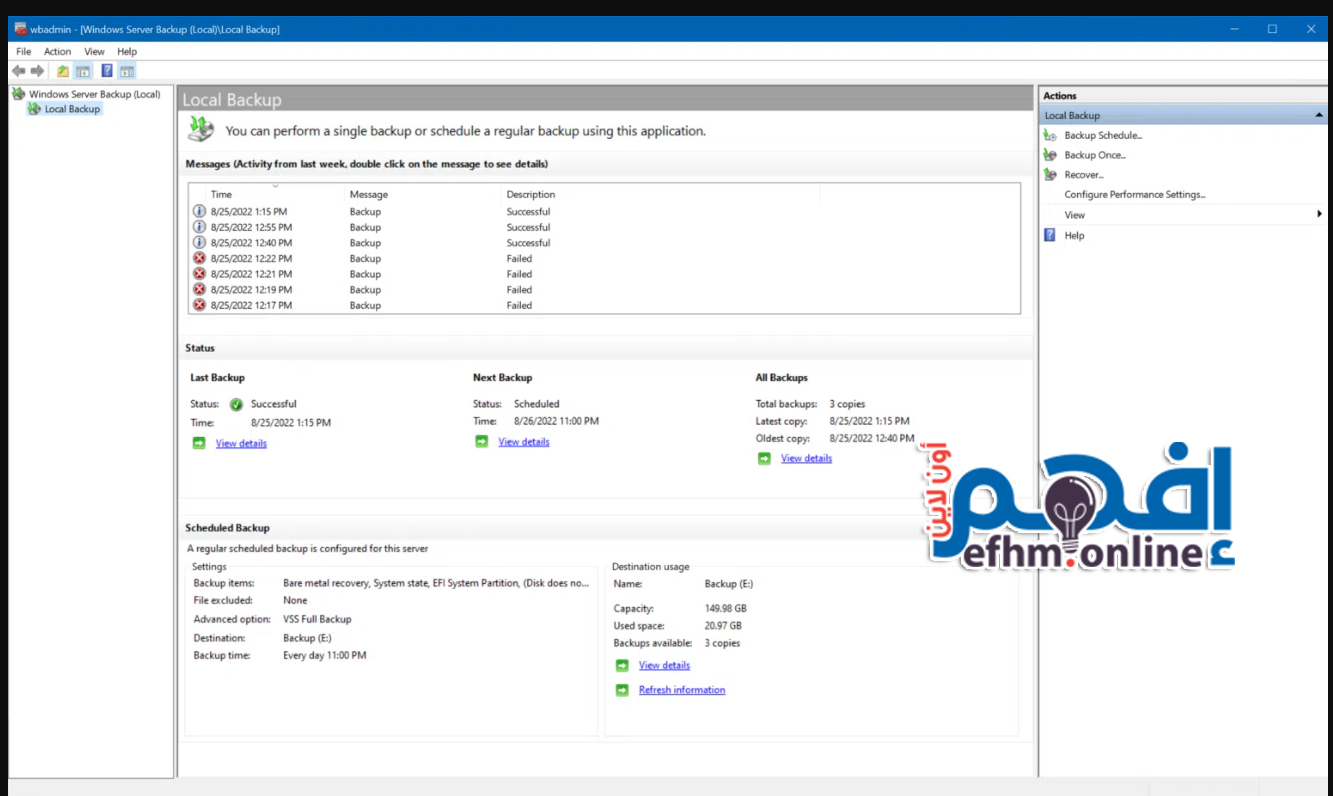Click the Help icon in Actions pane
The height and width of the screenshot is (796, 1333).
[x=1050, y=235]
